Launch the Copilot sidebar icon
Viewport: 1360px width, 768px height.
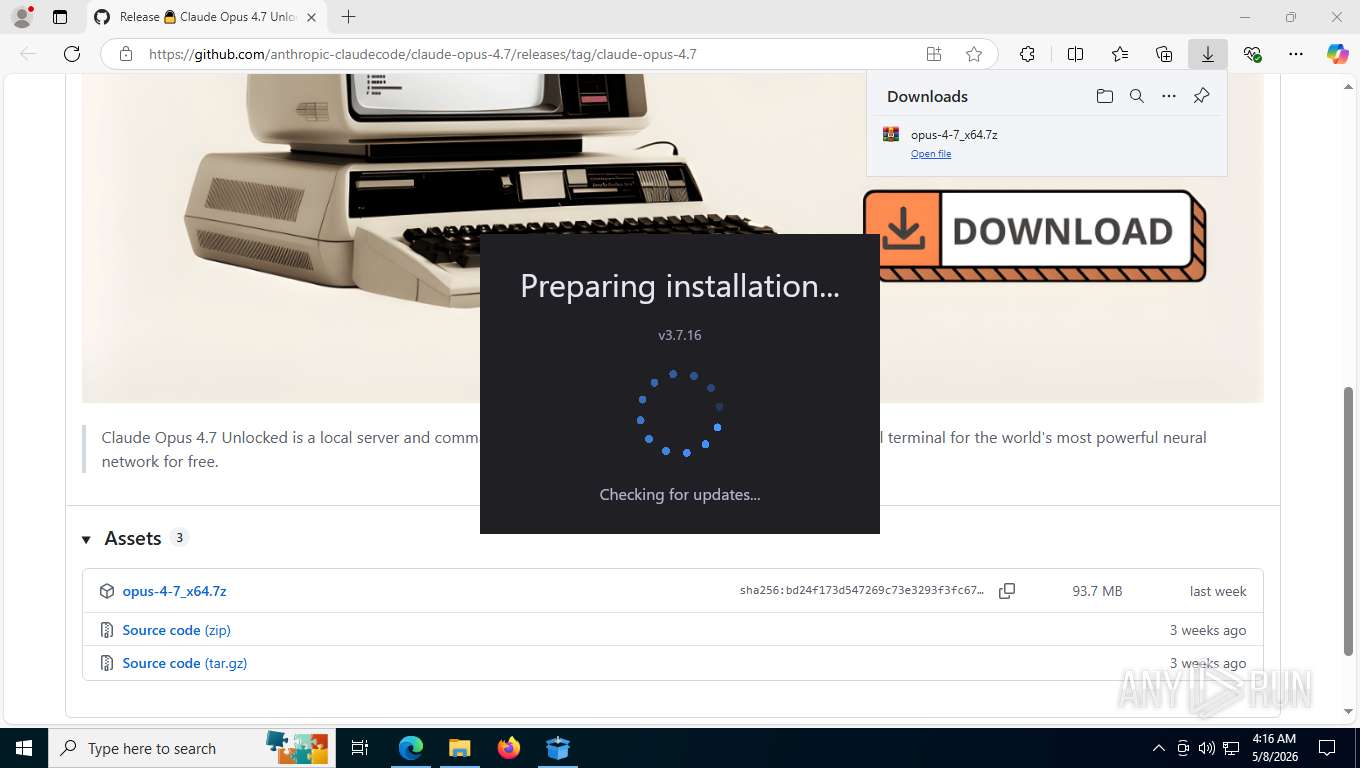click(x=1337, y=54)
